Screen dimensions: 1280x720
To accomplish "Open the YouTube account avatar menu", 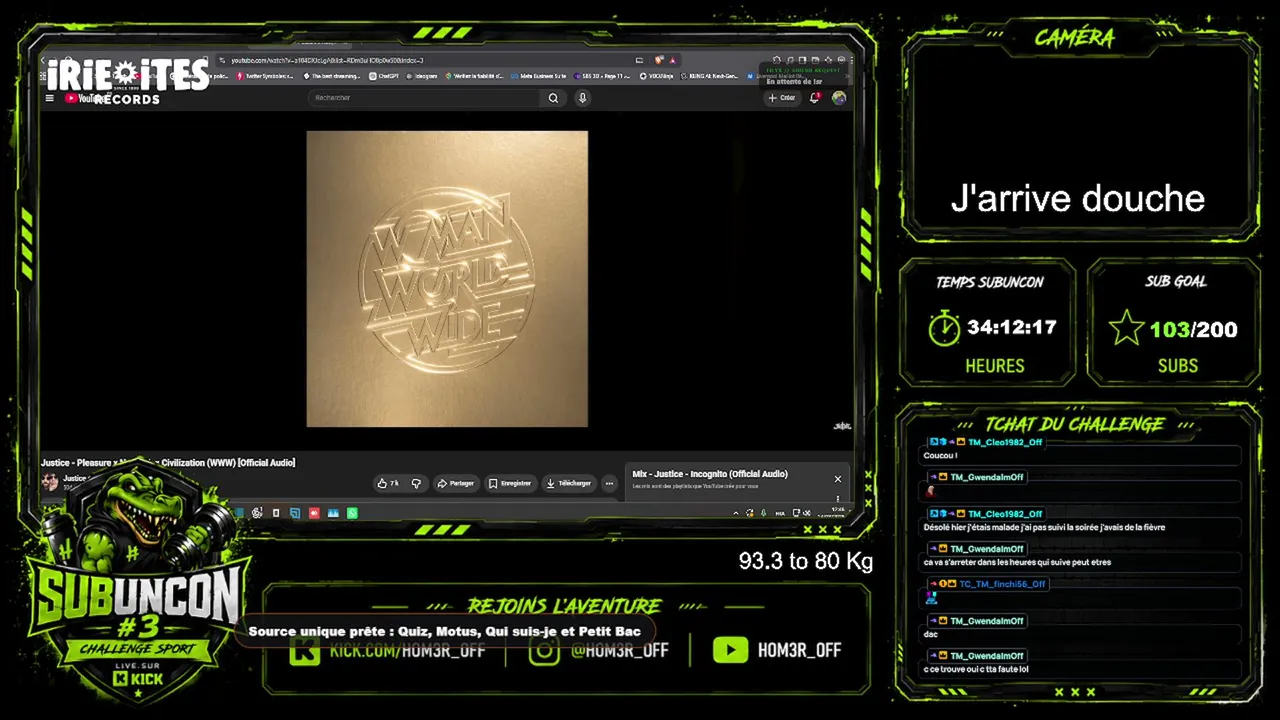I will point(839,98).
